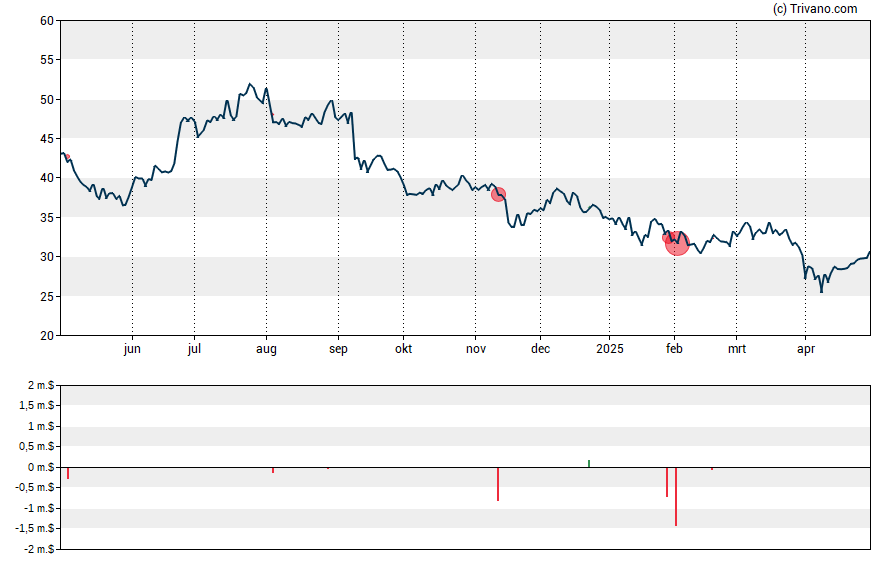Click the tallest red bar near -1,5 m.$
888x565 pixels.
[676, 496]
